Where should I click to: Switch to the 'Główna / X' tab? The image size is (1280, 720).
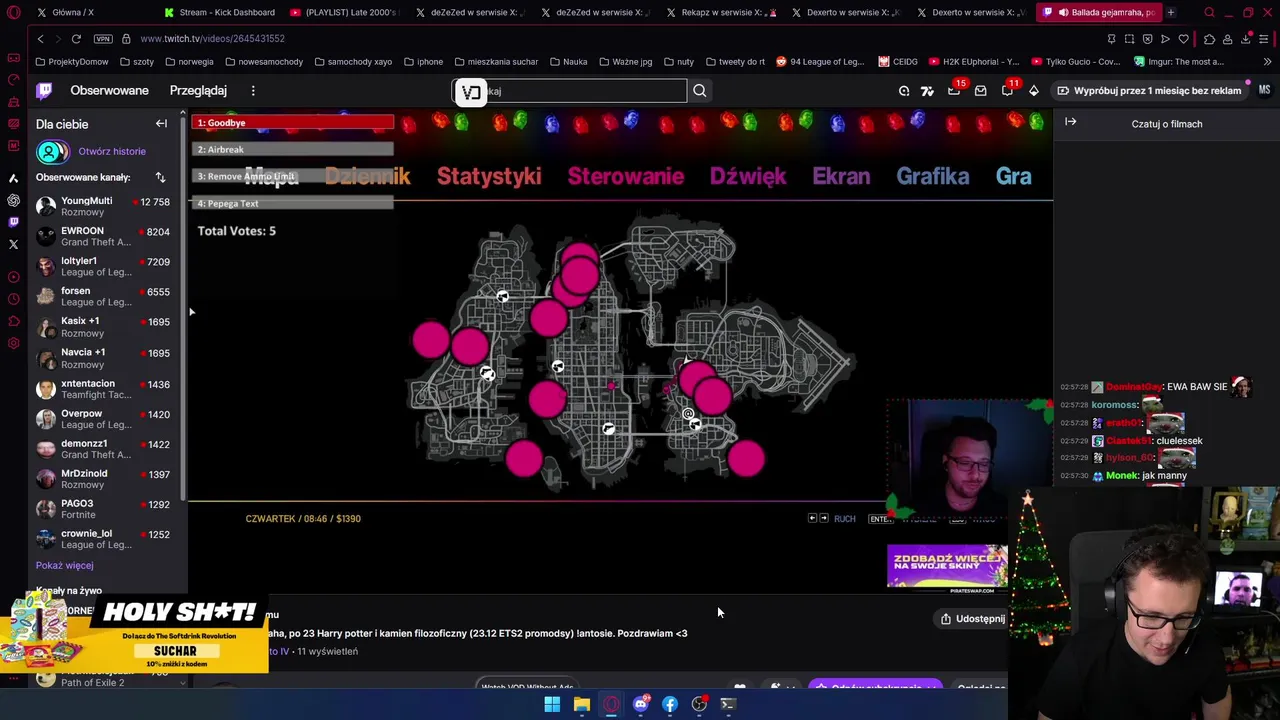pyautogui.click(x=90, y=12)
